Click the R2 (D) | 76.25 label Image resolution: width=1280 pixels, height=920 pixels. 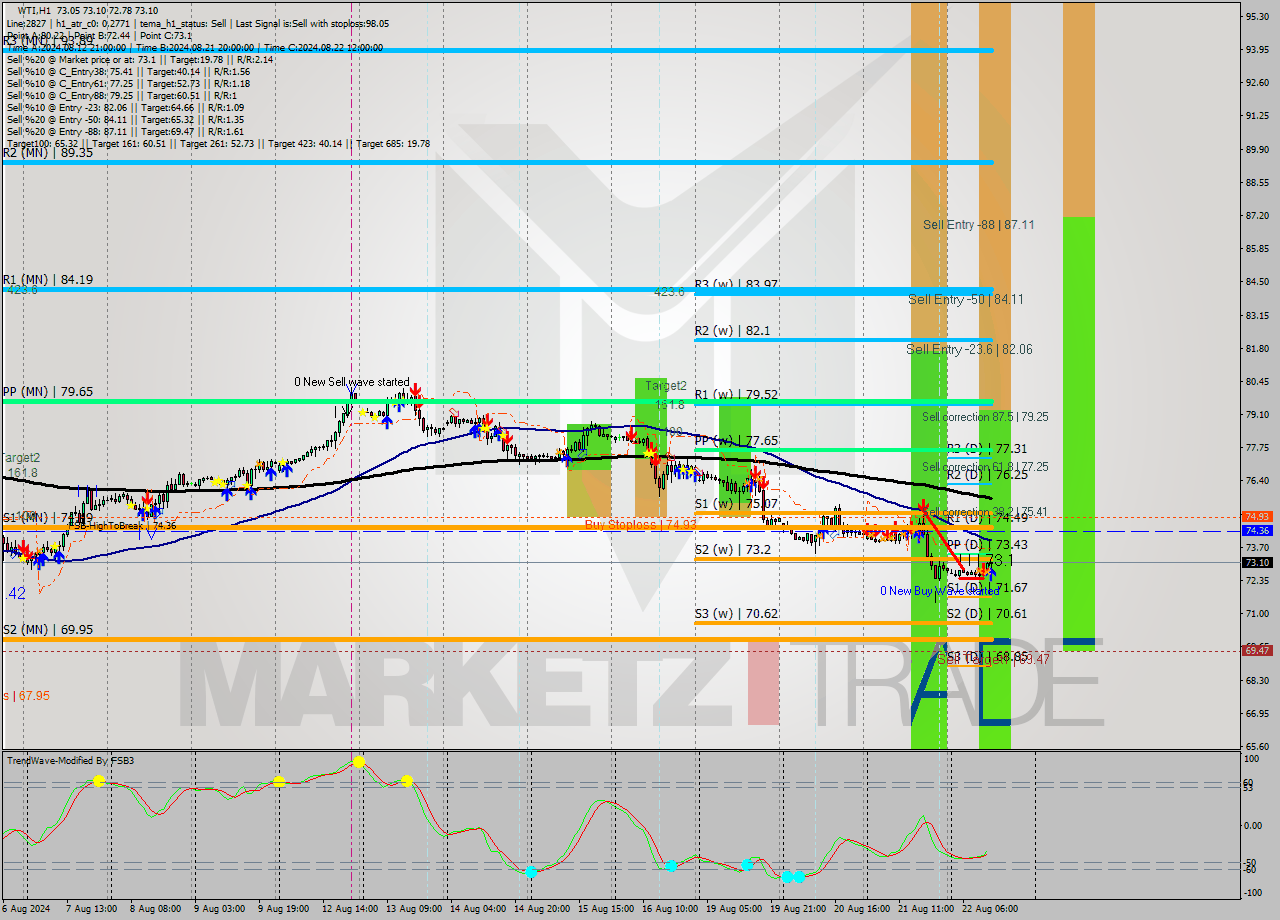pos(987,475)
